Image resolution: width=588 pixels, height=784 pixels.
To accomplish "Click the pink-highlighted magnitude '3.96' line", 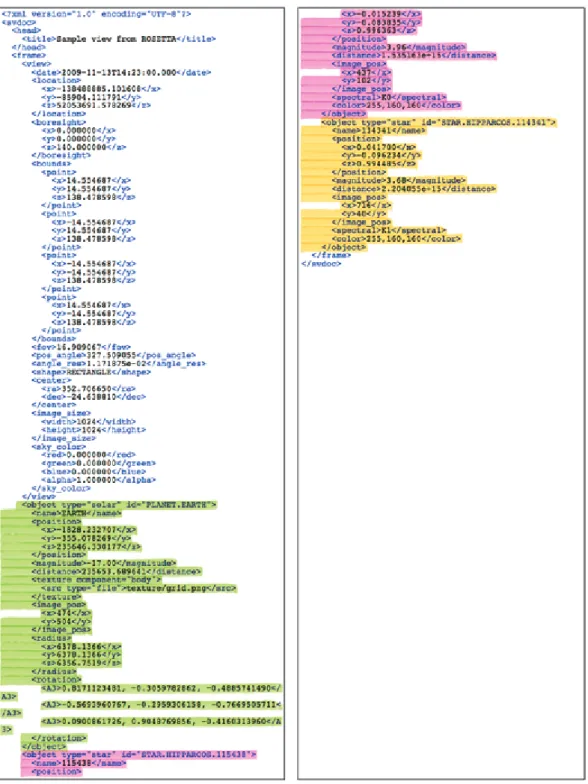I will point(398,47).
